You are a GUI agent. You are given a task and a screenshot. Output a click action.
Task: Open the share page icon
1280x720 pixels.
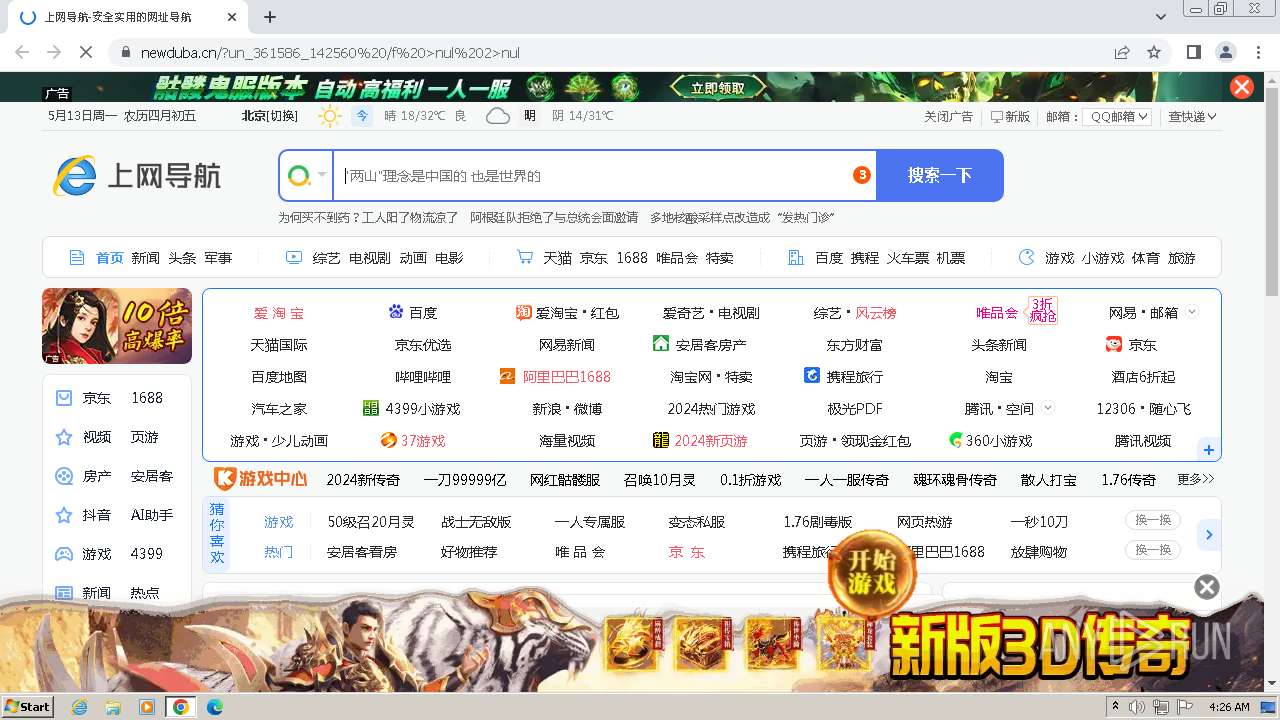point(1122,52)
